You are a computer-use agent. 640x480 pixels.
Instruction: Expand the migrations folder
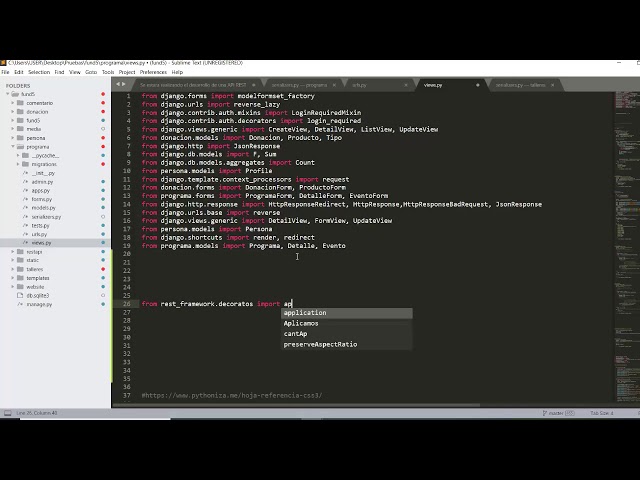[x=18, y=164]
